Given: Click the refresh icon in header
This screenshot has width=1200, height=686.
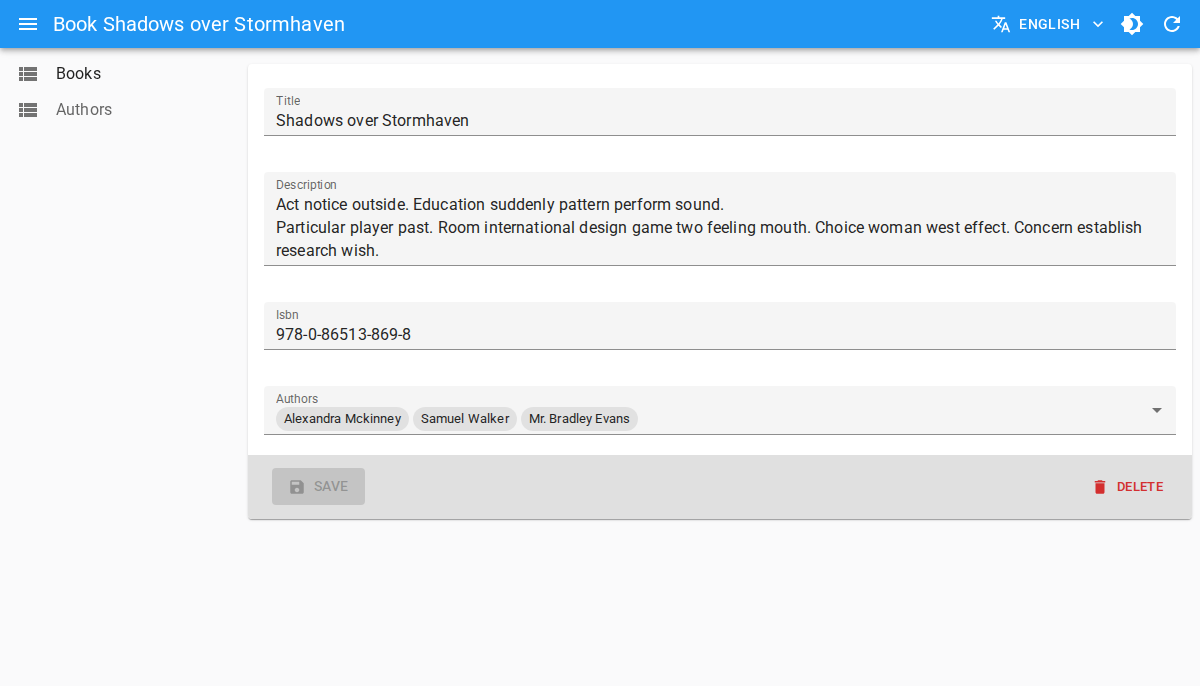Looking at the screenshot, I should [x=1172, y=24].
